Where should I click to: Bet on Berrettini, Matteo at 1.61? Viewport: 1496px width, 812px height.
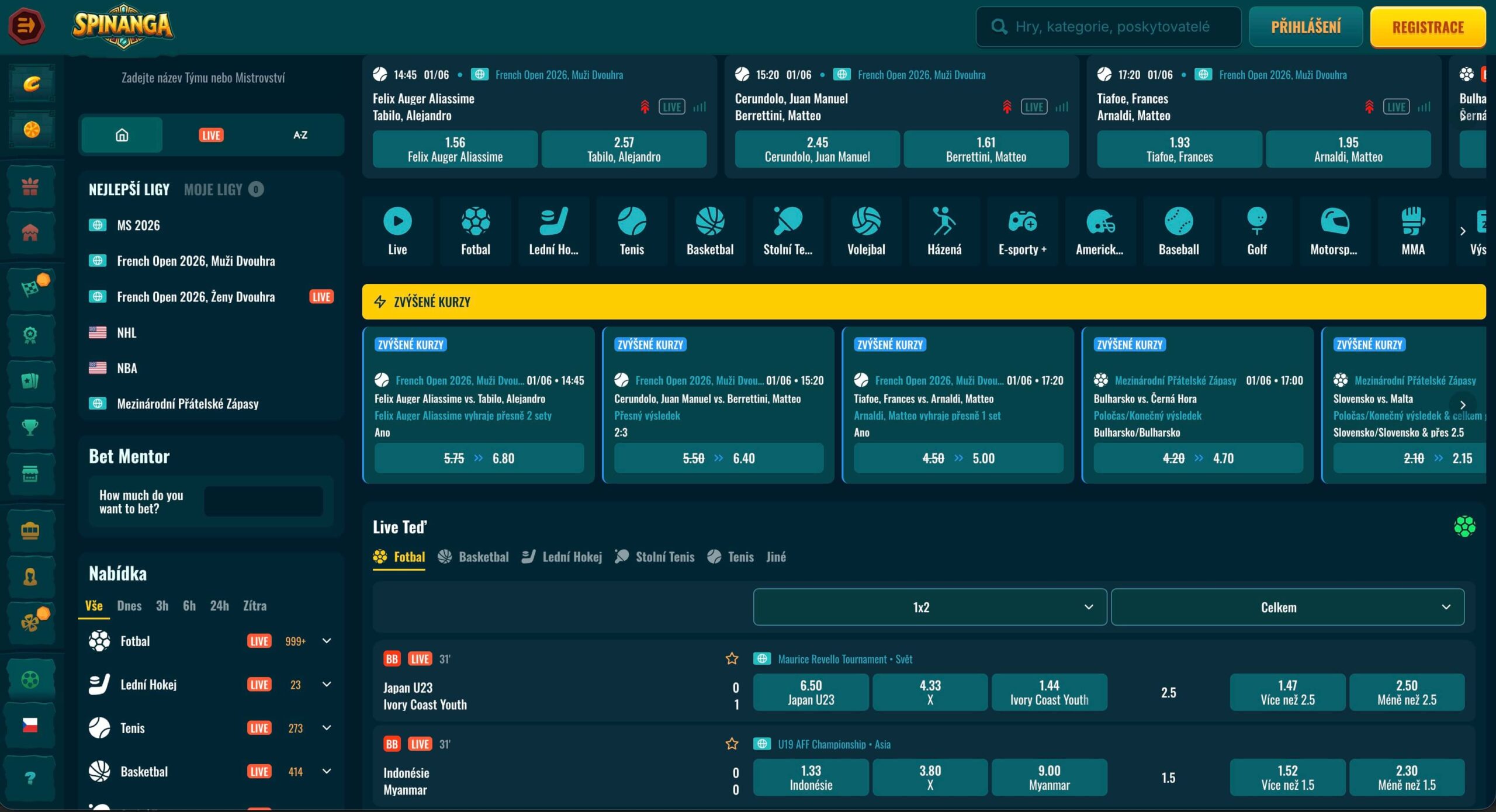point(986,149)
